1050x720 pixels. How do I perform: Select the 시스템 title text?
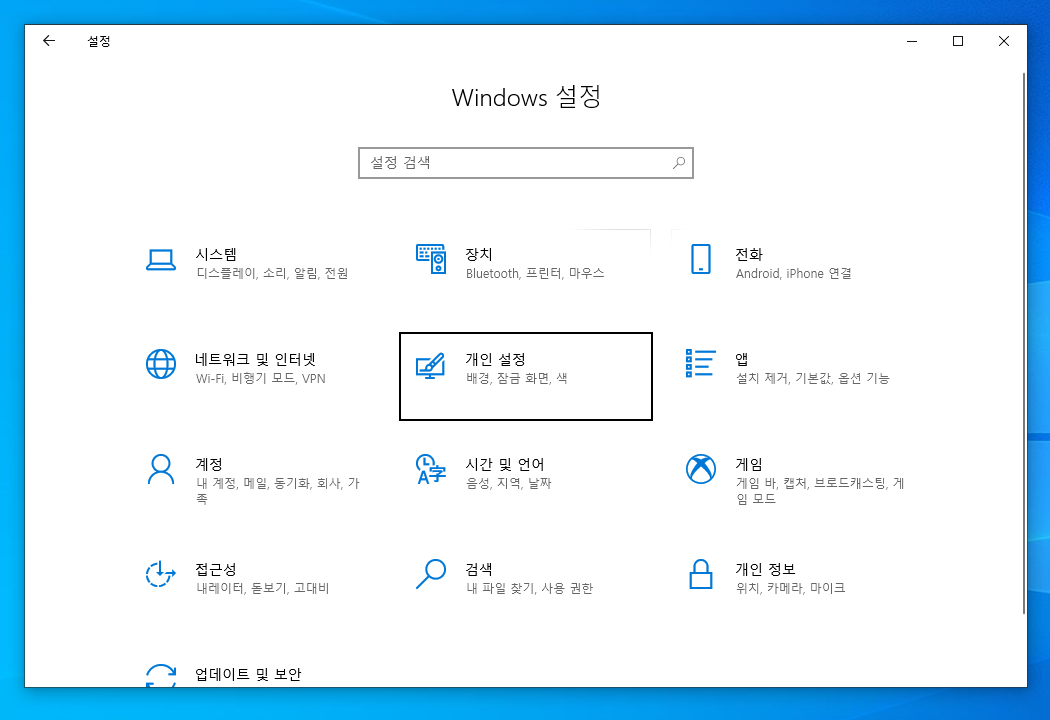pos(216,255)
